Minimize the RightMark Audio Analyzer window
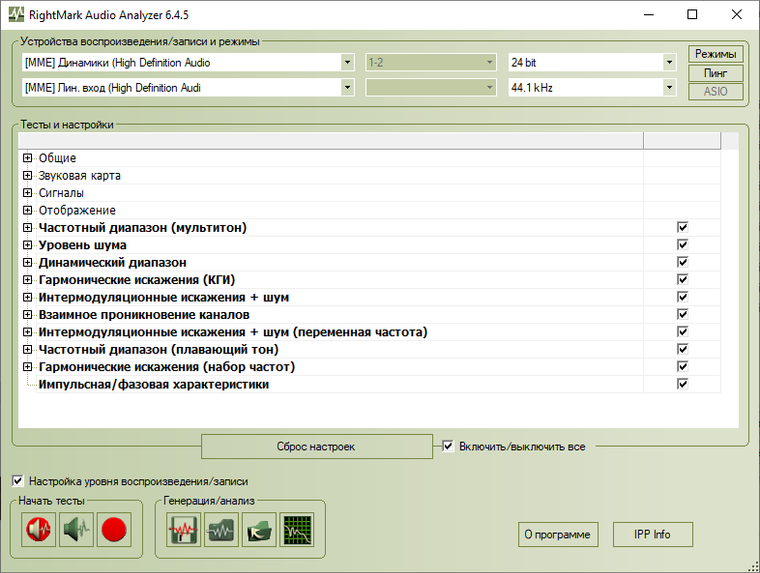The image size is (760, 573). pos(649,15)
